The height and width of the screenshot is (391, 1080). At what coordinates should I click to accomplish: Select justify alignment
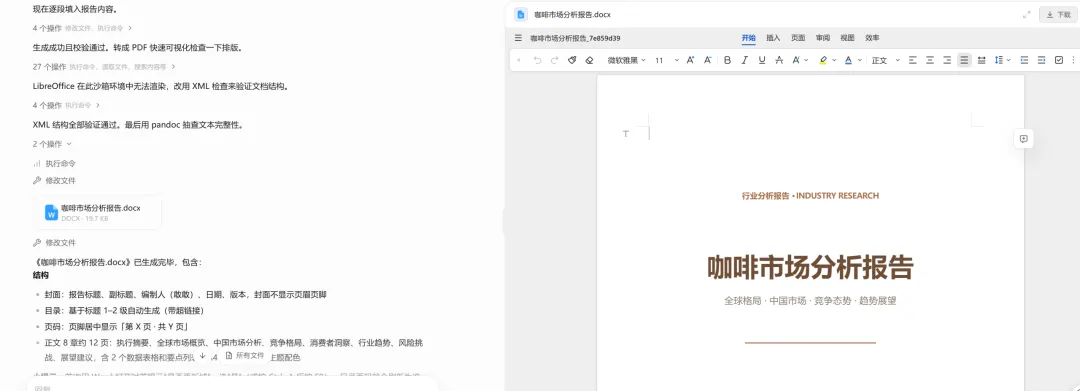(x=964, y=61)
